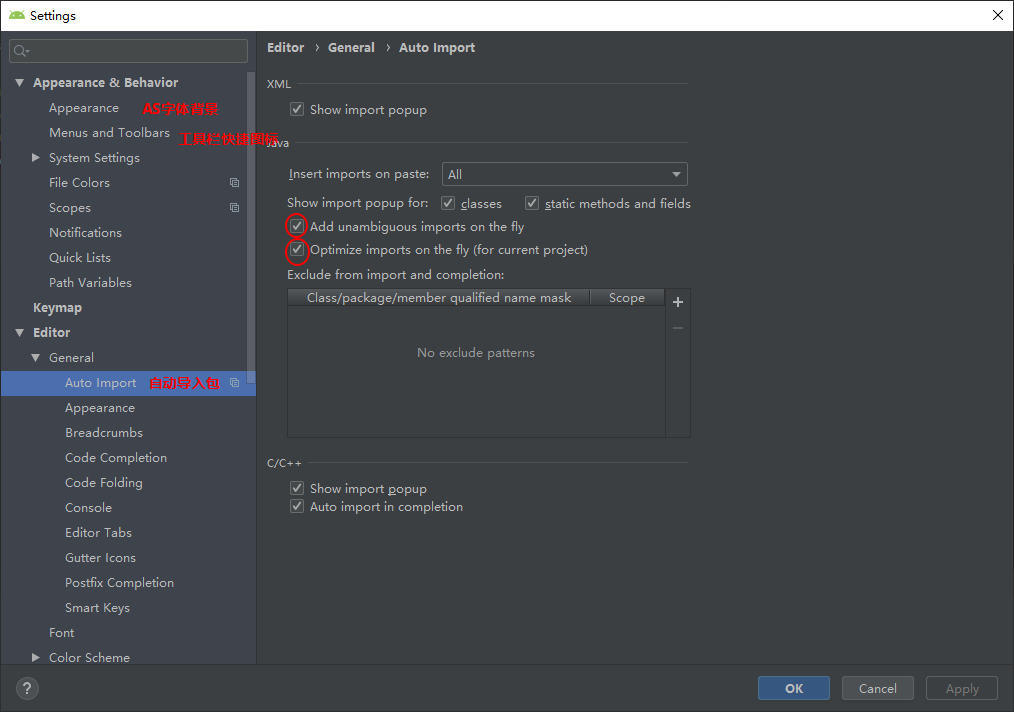Click Editor in the breadcrumb path
Image resolution: width=1014 pixels, height=712 pixels.
click(x=285, y=47)
